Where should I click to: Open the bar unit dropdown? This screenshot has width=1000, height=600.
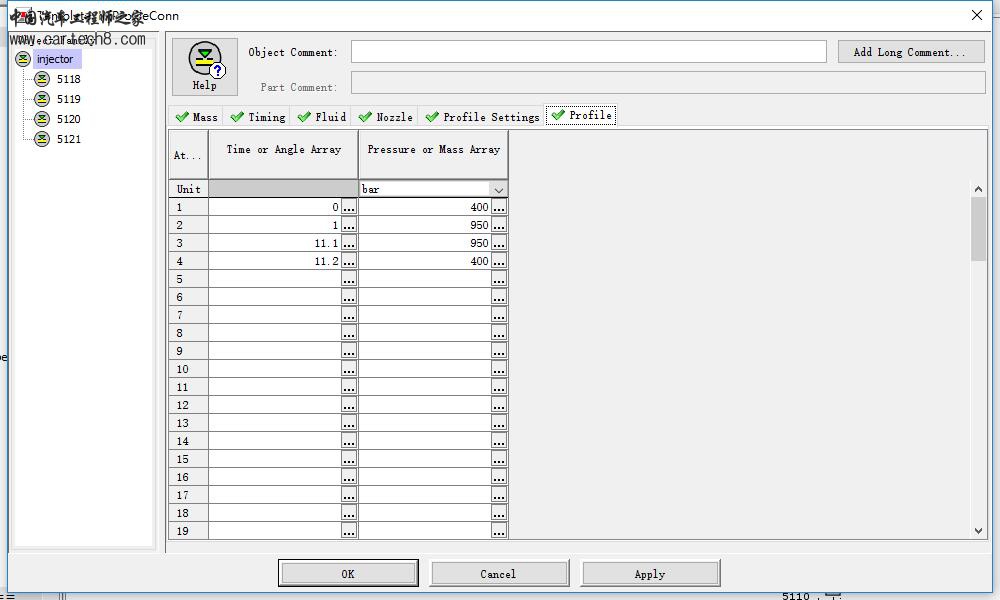pos(498,189)
